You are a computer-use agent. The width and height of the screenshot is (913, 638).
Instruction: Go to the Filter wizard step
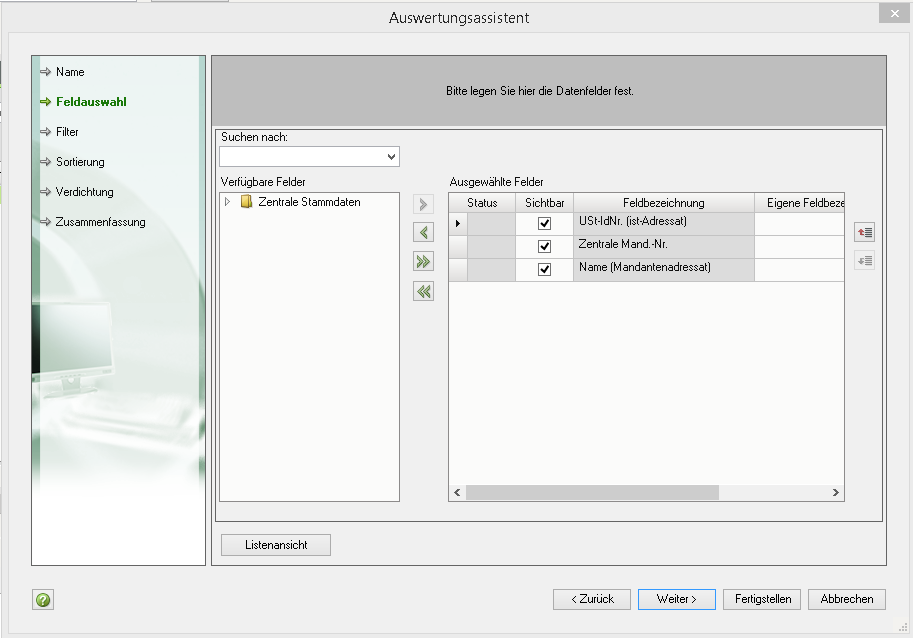point(67,132)
